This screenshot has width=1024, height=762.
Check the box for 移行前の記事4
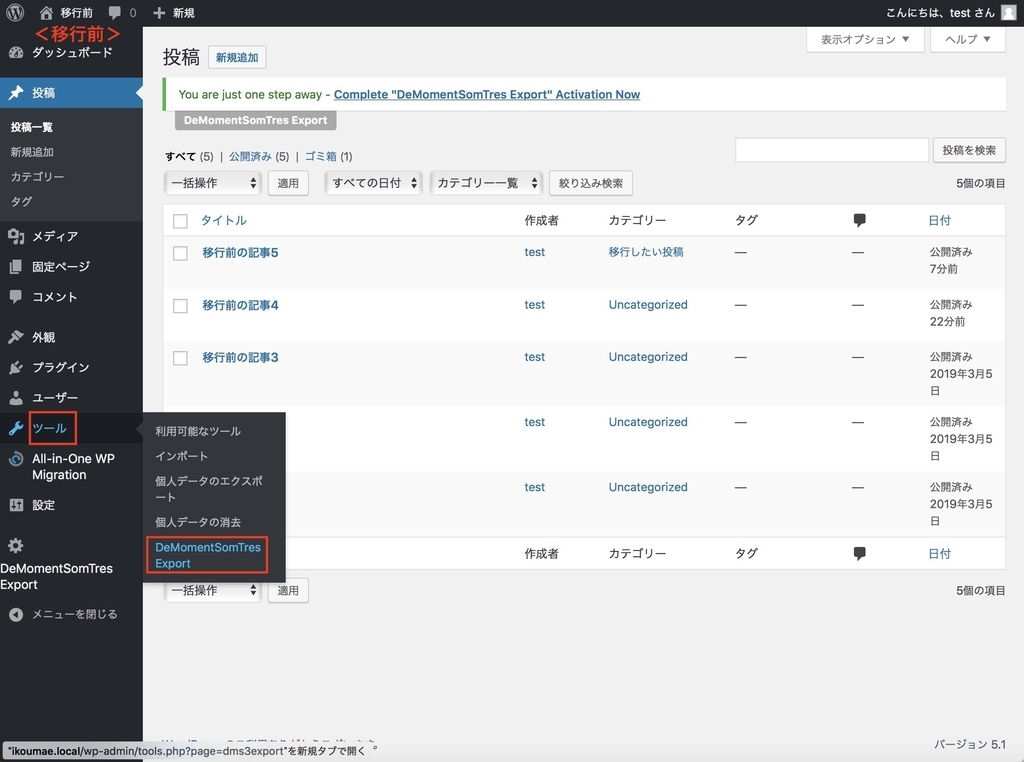pyautogui.click(x=180, y=306)
